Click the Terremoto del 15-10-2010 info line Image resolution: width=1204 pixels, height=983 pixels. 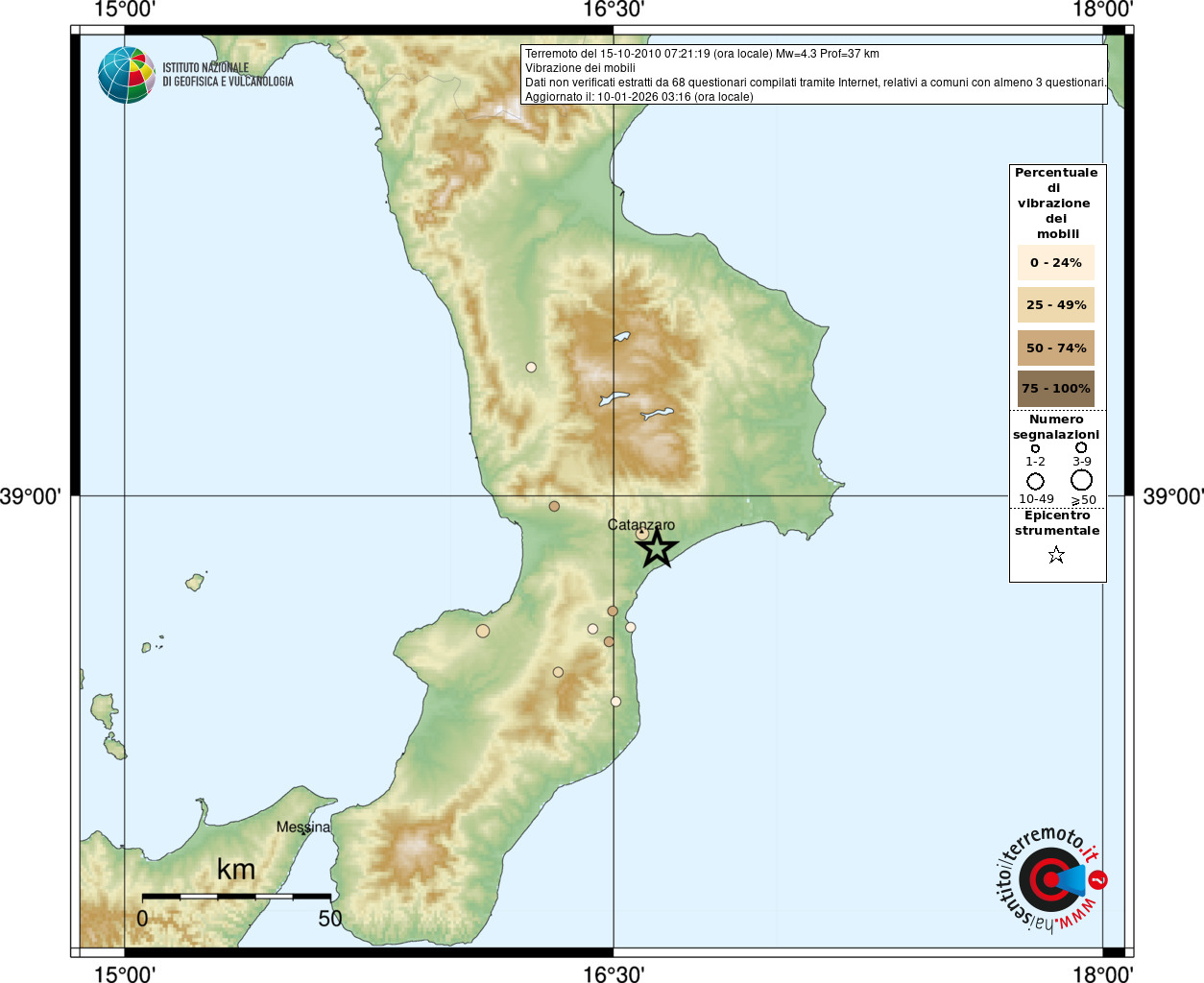[702, 54]
